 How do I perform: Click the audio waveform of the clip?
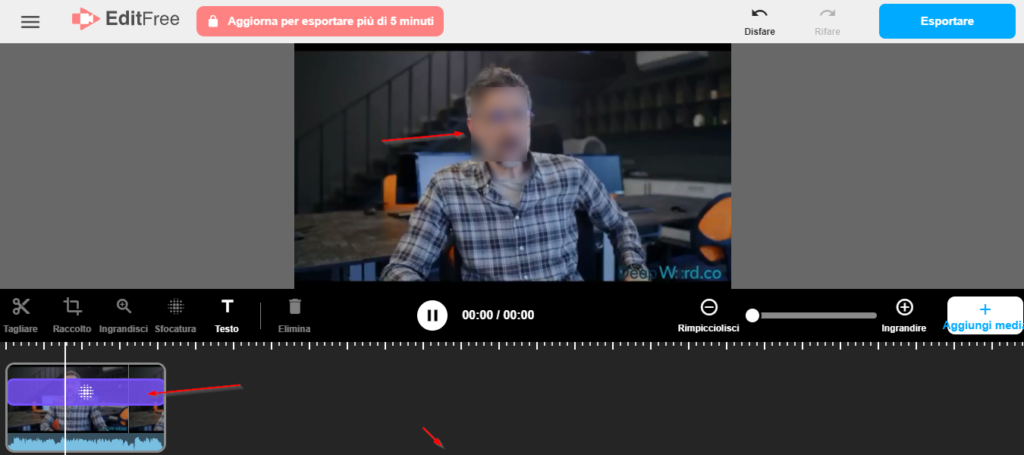[86, 444]
